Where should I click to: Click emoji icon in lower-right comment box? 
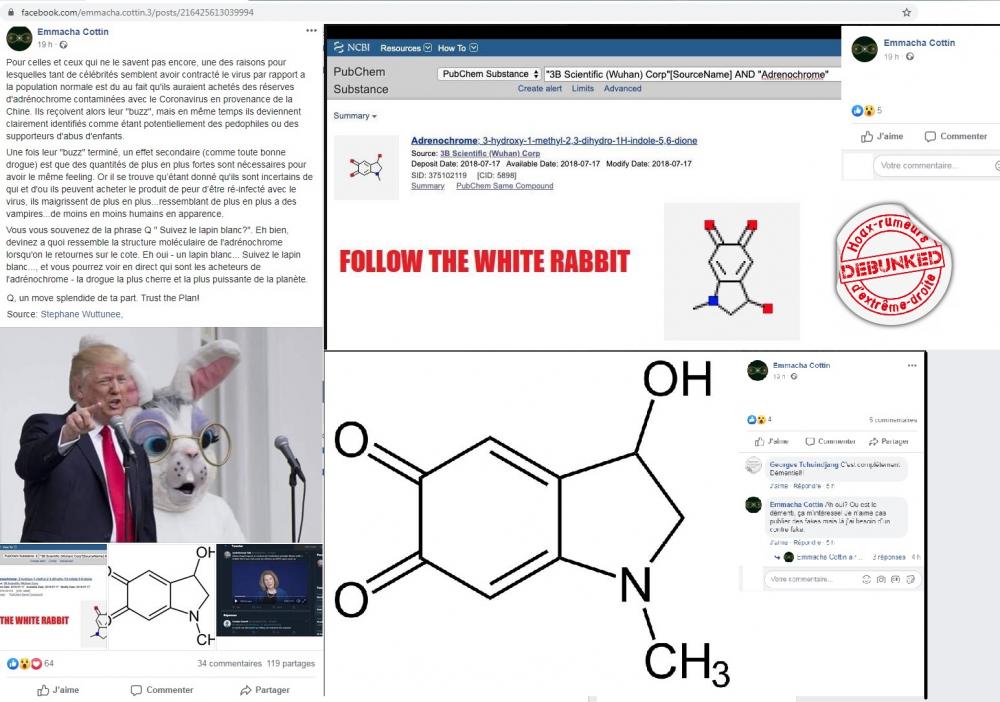[x=866, y=580]
